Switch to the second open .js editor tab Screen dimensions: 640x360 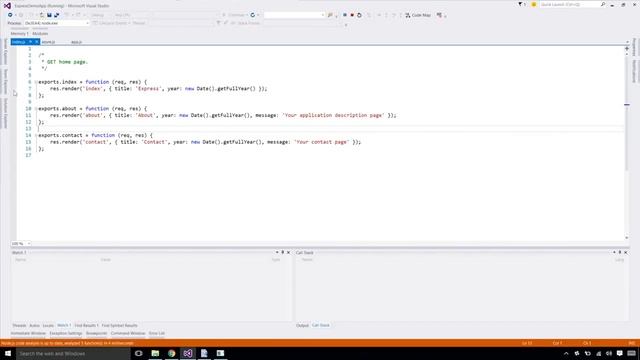click(x=48, y=42)
